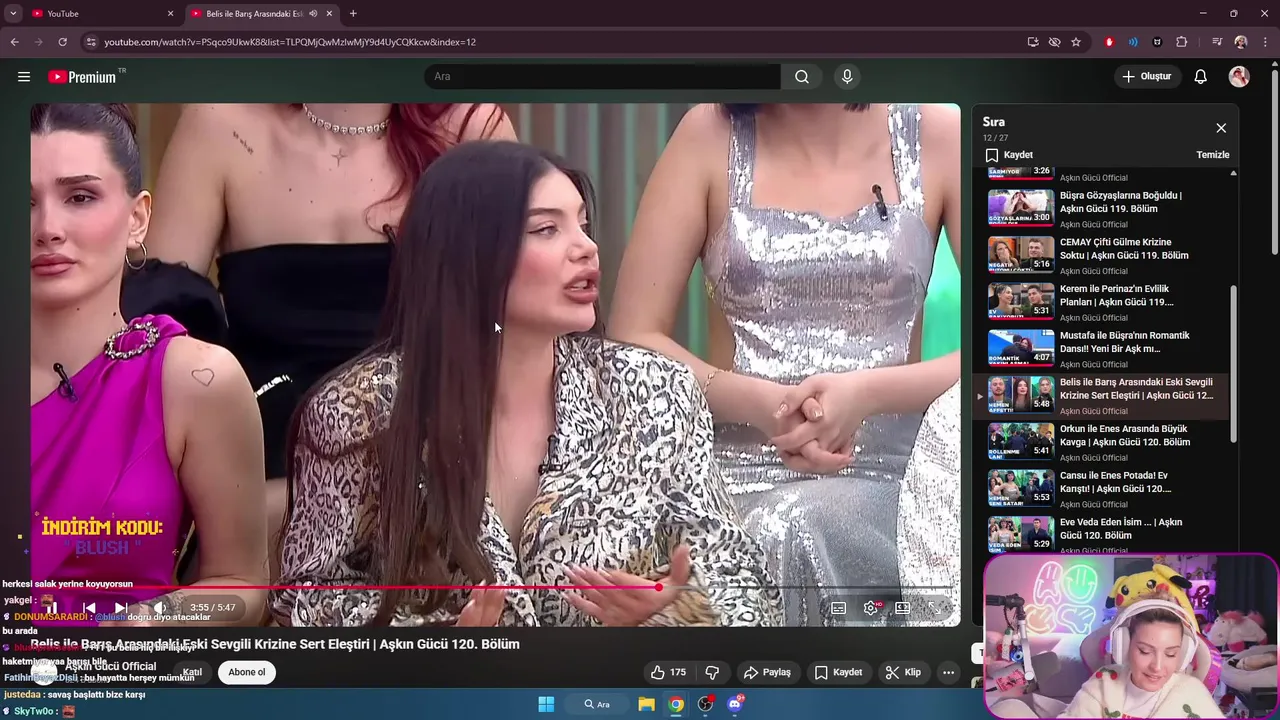This screenshot has height=720, width=1280.
Task: Seek using the red progress bar
Action: coord(495,587)
